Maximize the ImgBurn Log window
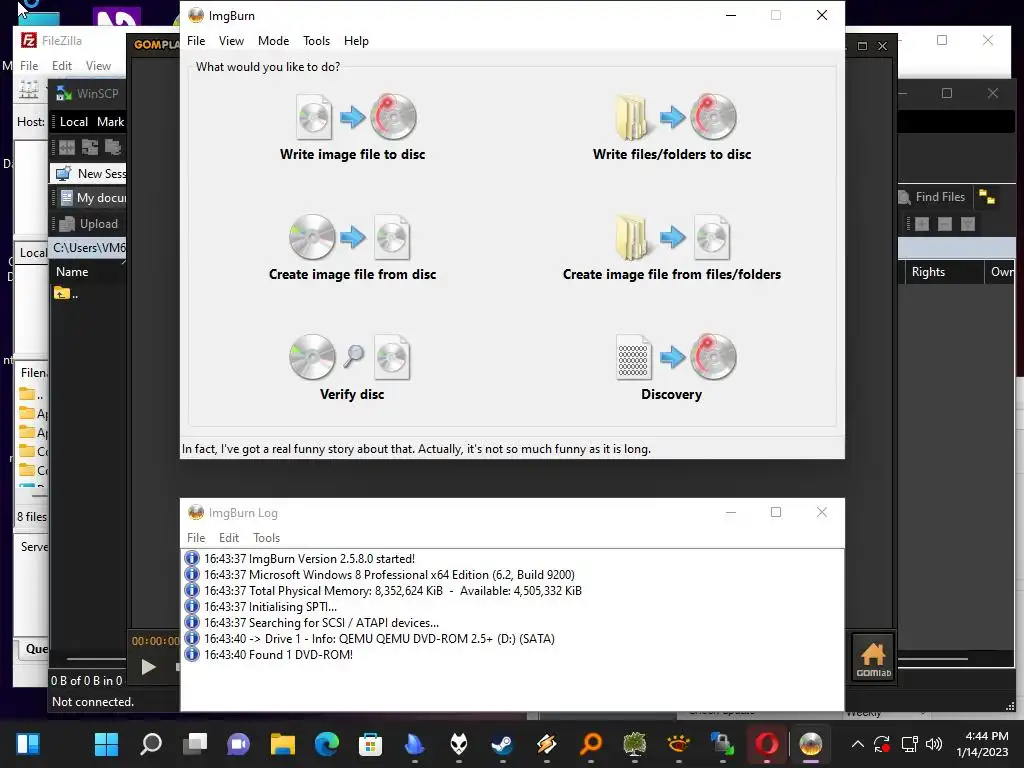The height and width of the screenshot is (768, 1024). (776, 512)
